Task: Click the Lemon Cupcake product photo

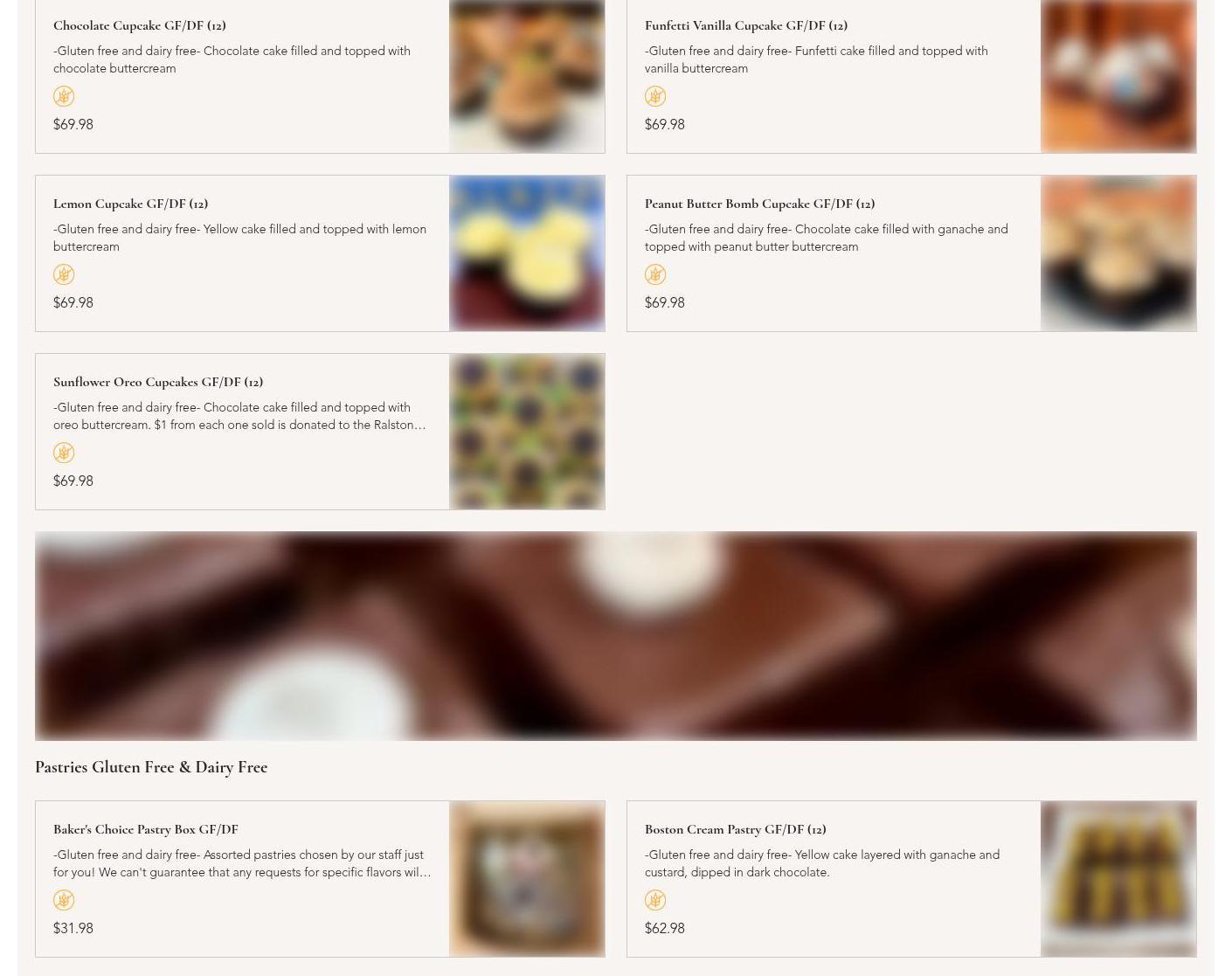Action: click(527, 253)
